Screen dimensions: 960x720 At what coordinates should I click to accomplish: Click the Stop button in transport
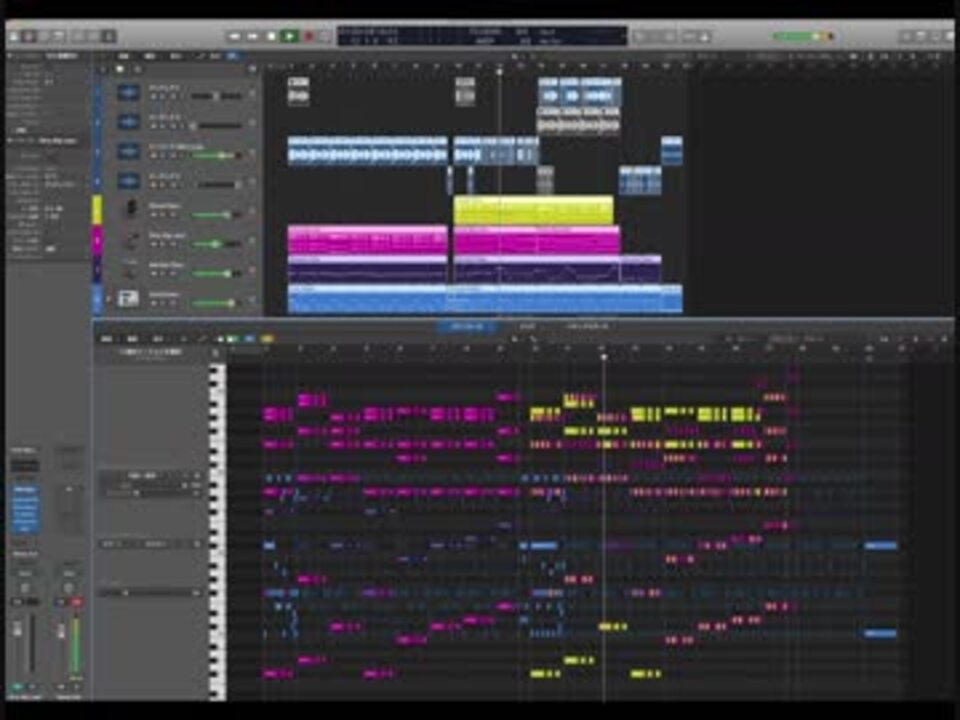pos(271,36)
